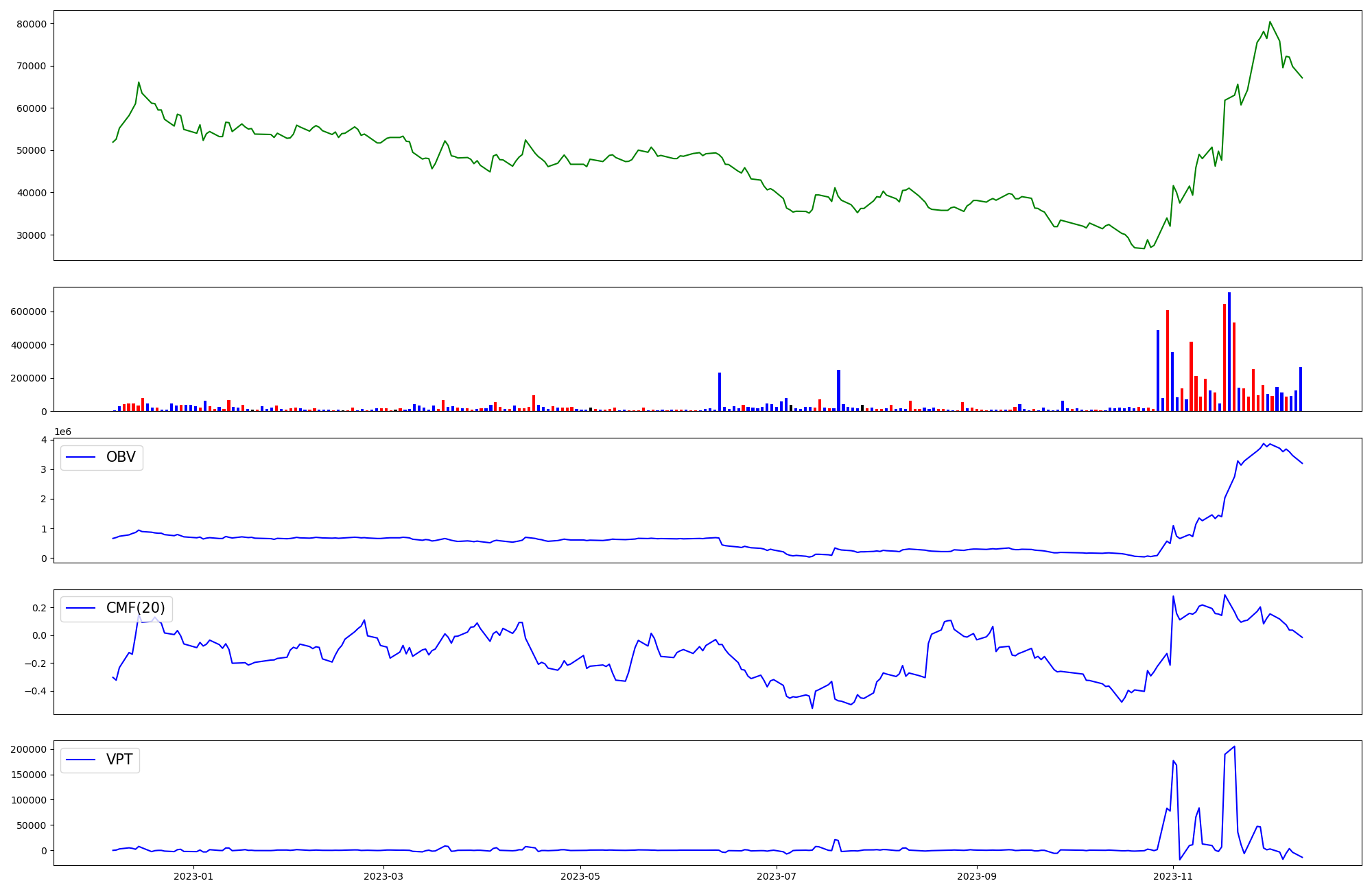
Task: Click the −0.4 tick on CMF axis
Action: tap(34, 691)
